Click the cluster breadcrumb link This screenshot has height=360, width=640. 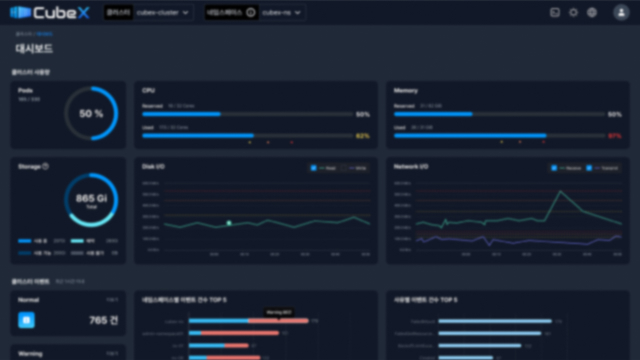tap(23, 34)
